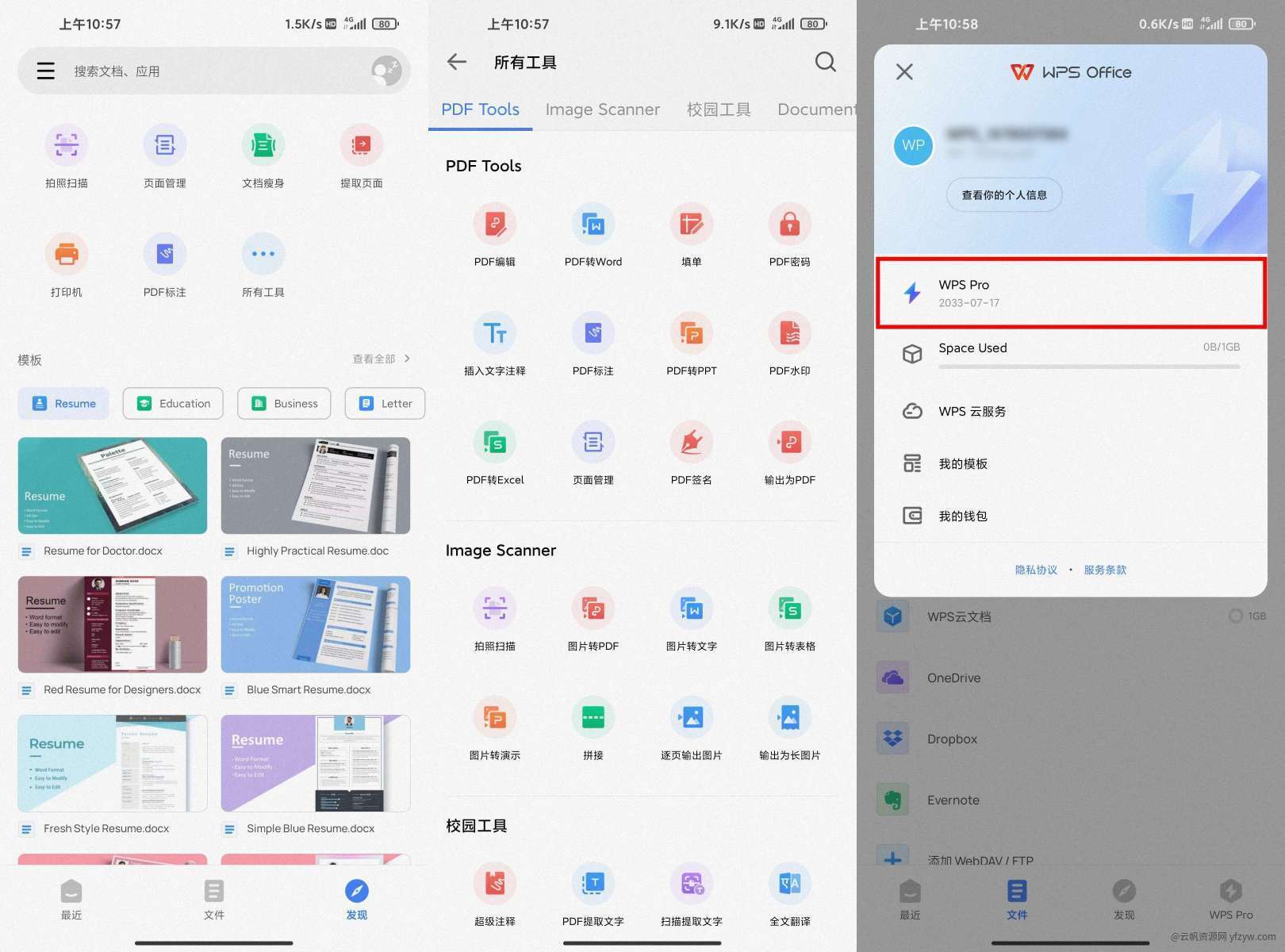Image resolution: width=1285 pixels, height=952 pixels.
Task: Open the 提取页面 extract pages tool
Action: click(x=362, y=156)
